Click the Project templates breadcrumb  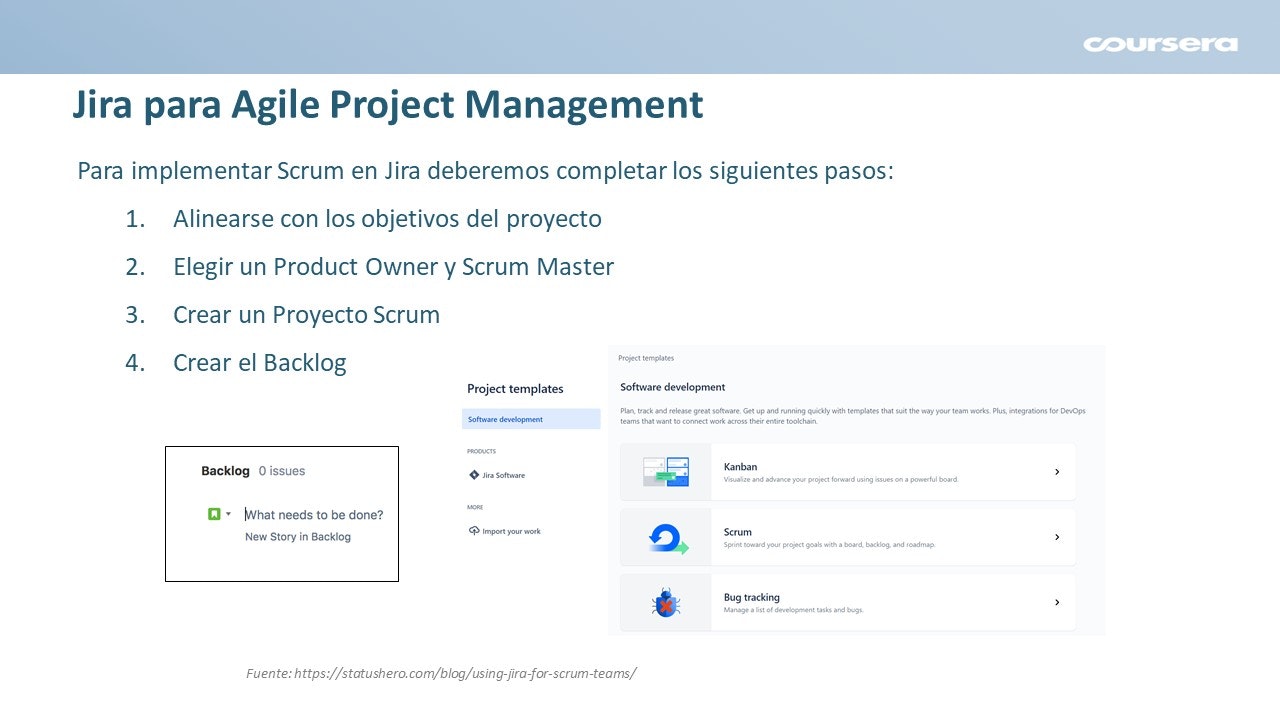pyautogui.click(x=646, y=357)
